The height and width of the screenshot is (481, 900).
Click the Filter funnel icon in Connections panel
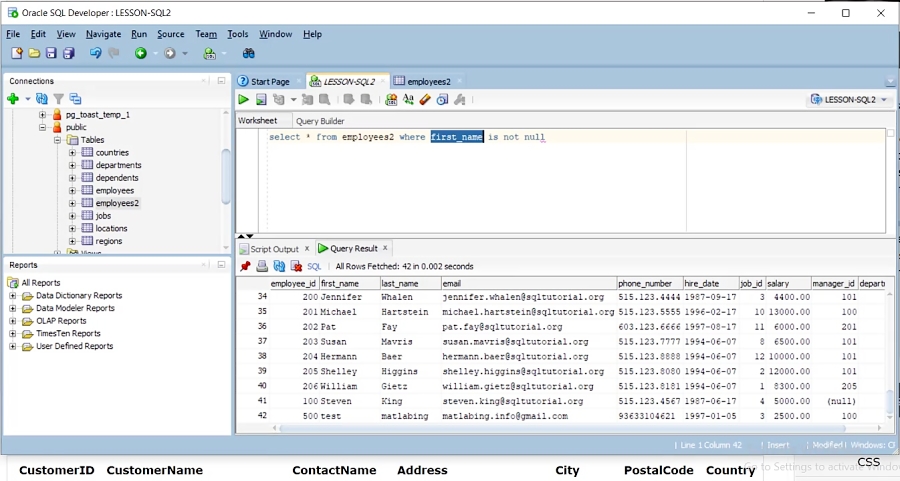[58, 99]
